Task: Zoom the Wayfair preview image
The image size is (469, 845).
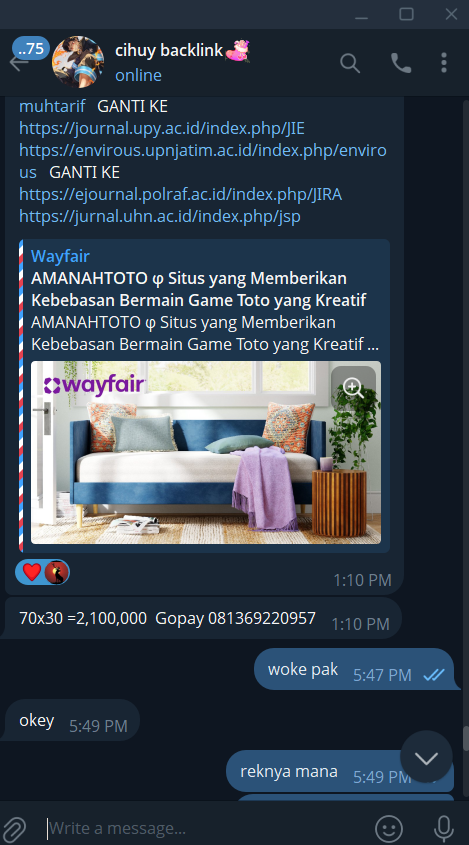Action: (x=353, y=387)
